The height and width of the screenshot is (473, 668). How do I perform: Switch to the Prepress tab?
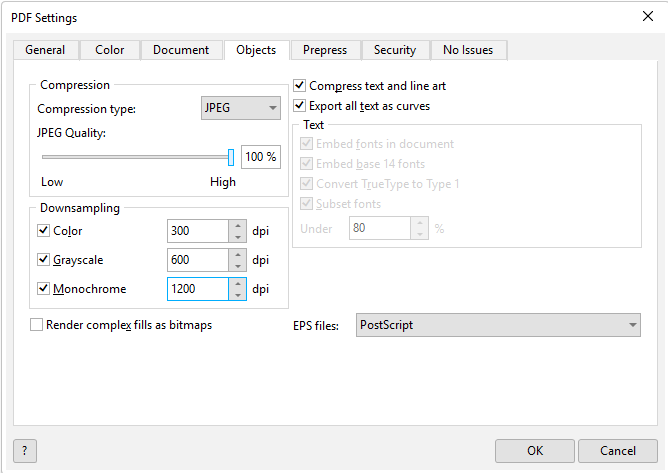(x=325, y=50)
